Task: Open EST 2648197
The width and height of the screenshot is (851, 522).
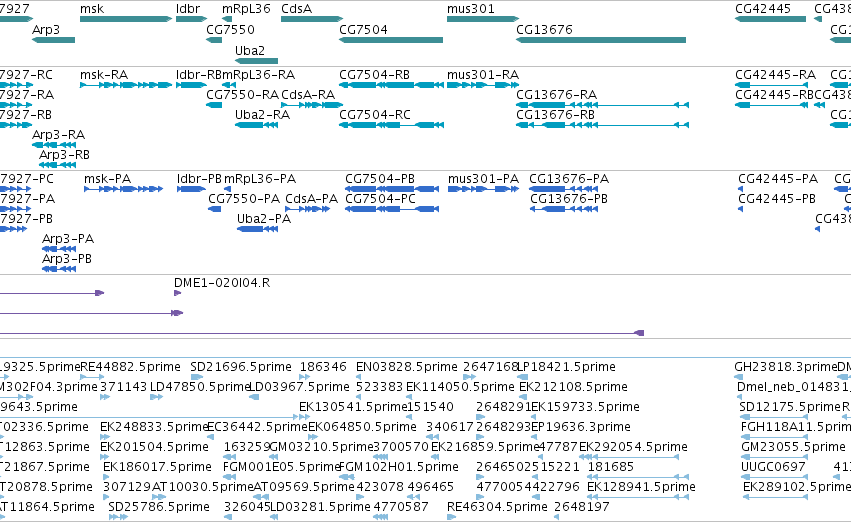Action: click(582, 507)
